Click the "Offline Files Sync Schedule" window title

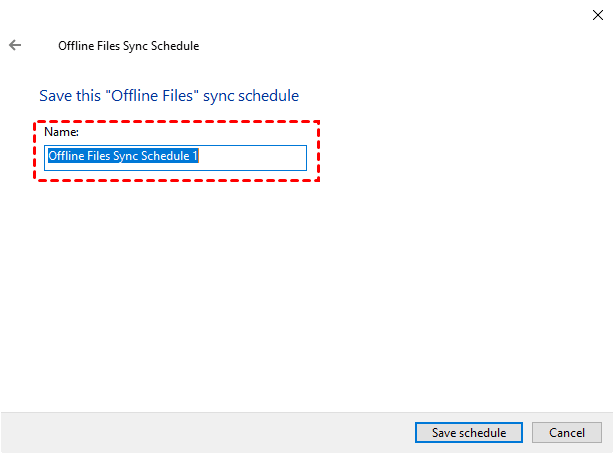[128, 46]
